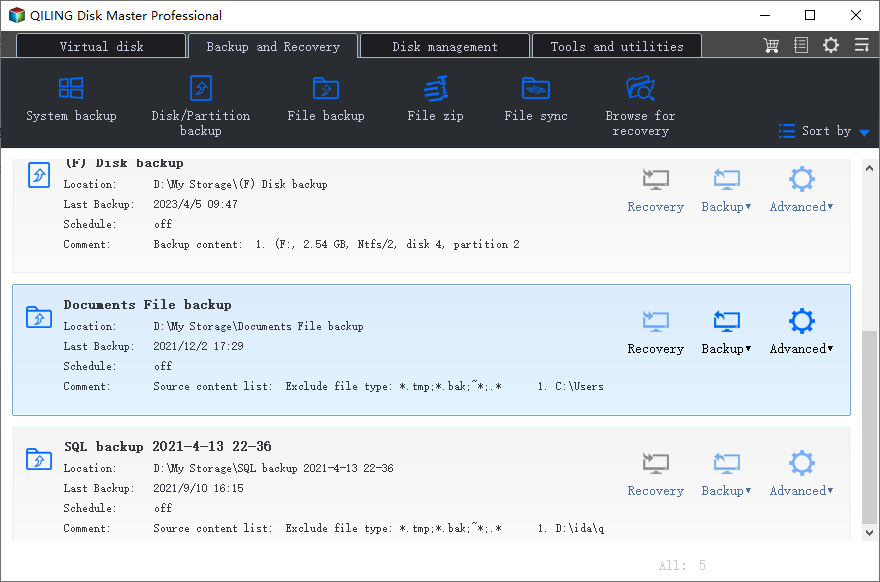Screen dimensions: 880x582
Task: Click Recovery label for (F) Disk backup
Action: pyautogui.click(x=656, y=207)
